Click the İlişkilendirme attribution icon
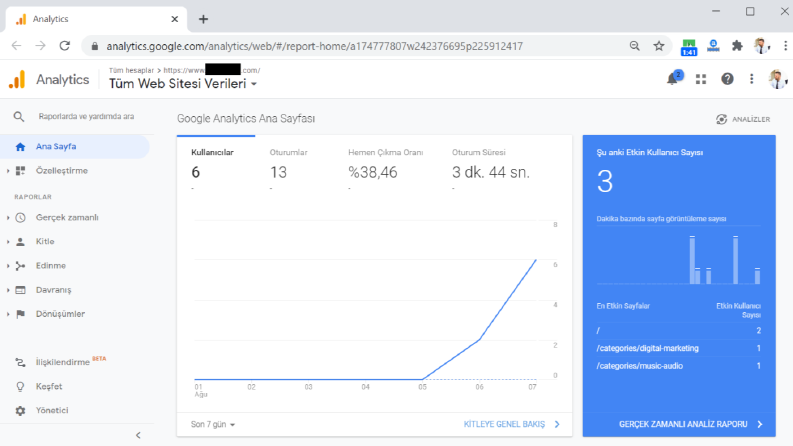 tap(20, 362)
